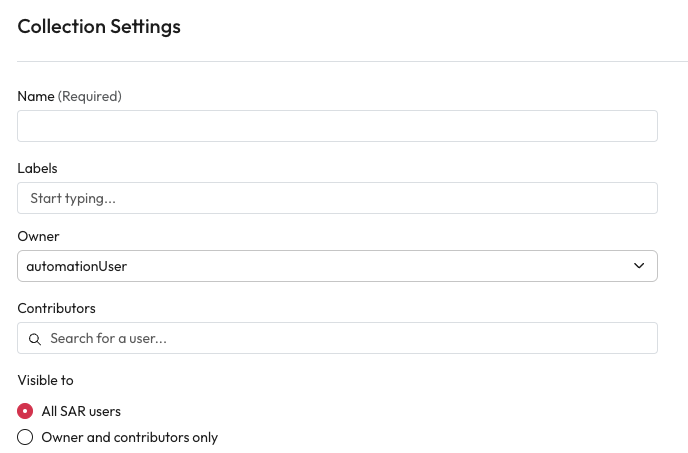Click the Contributors field label

[56, 308]
